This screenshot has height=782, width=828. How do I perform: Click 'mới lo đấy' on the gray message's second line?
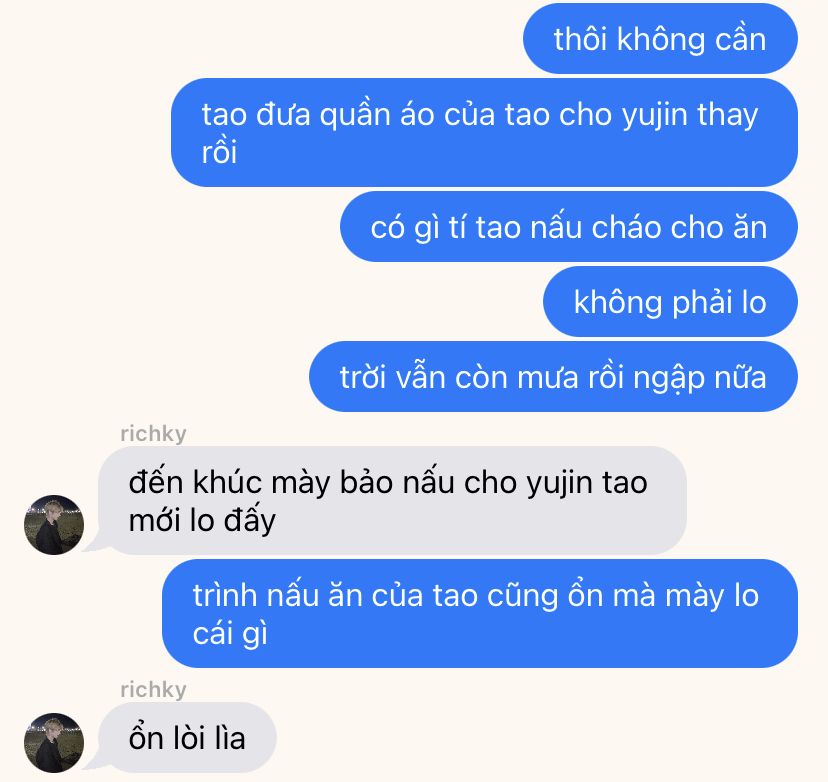coord(202,521)
